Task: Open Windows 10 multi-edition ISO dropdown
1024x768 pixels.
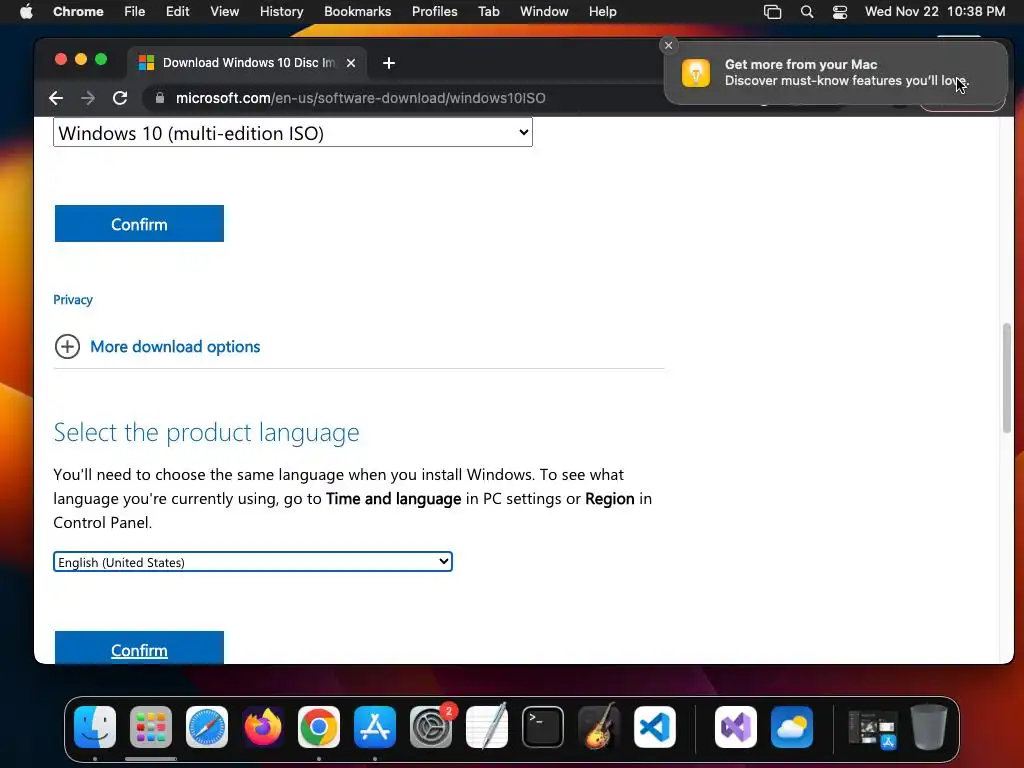Action: pyautogui.click(x=293, y=133)
